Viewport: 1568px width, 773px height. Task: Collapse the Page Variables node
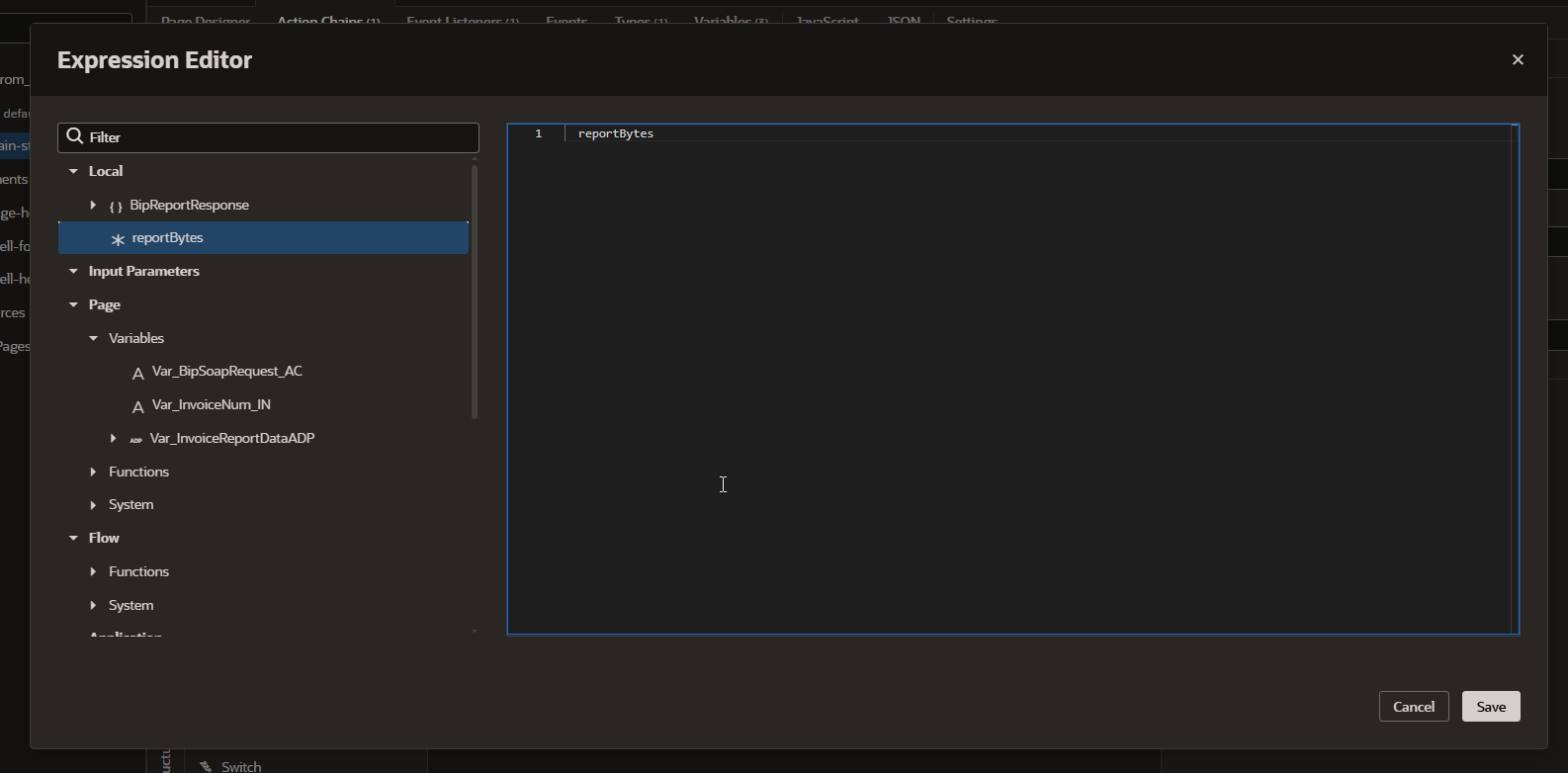click(x=94, y=338)
